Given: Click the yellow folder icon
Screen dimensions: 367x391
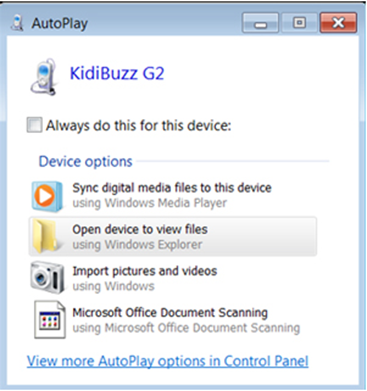Looking at the screenshot, I should tap(45, 237).
